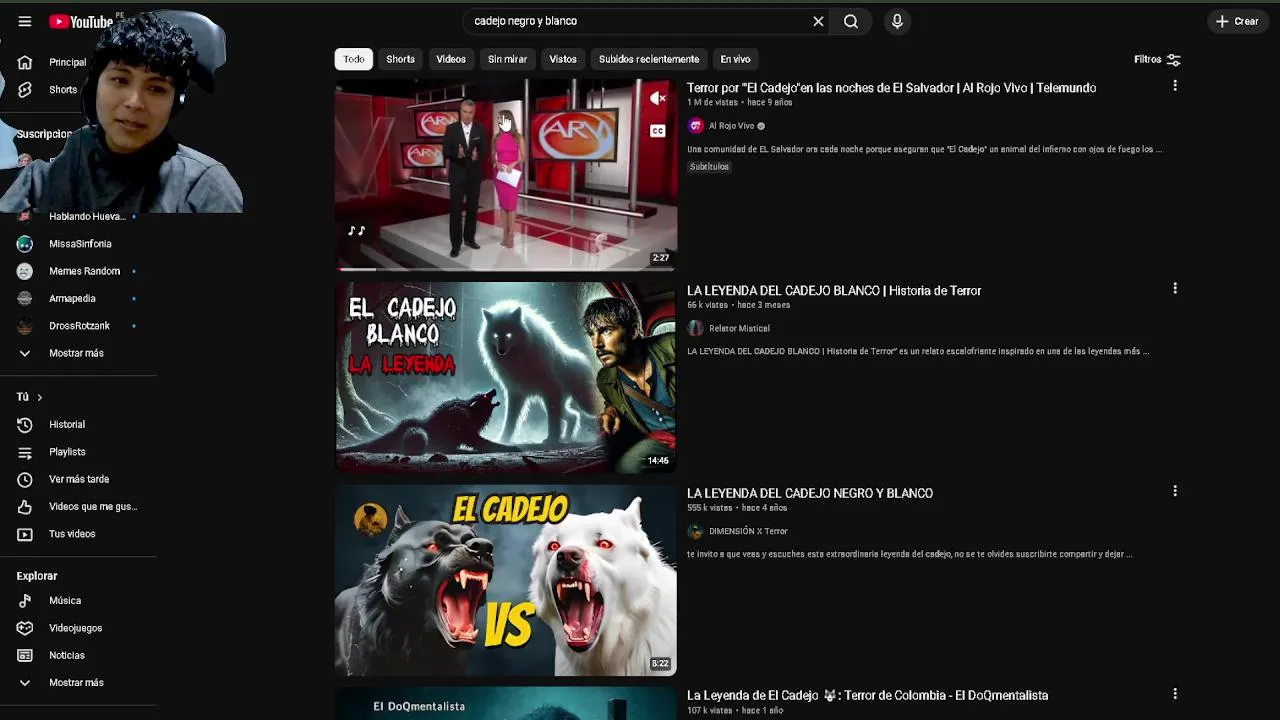Toggle CC captions on the preview
The width and height of the screenshot is (1280, 720).
(657, 131)
